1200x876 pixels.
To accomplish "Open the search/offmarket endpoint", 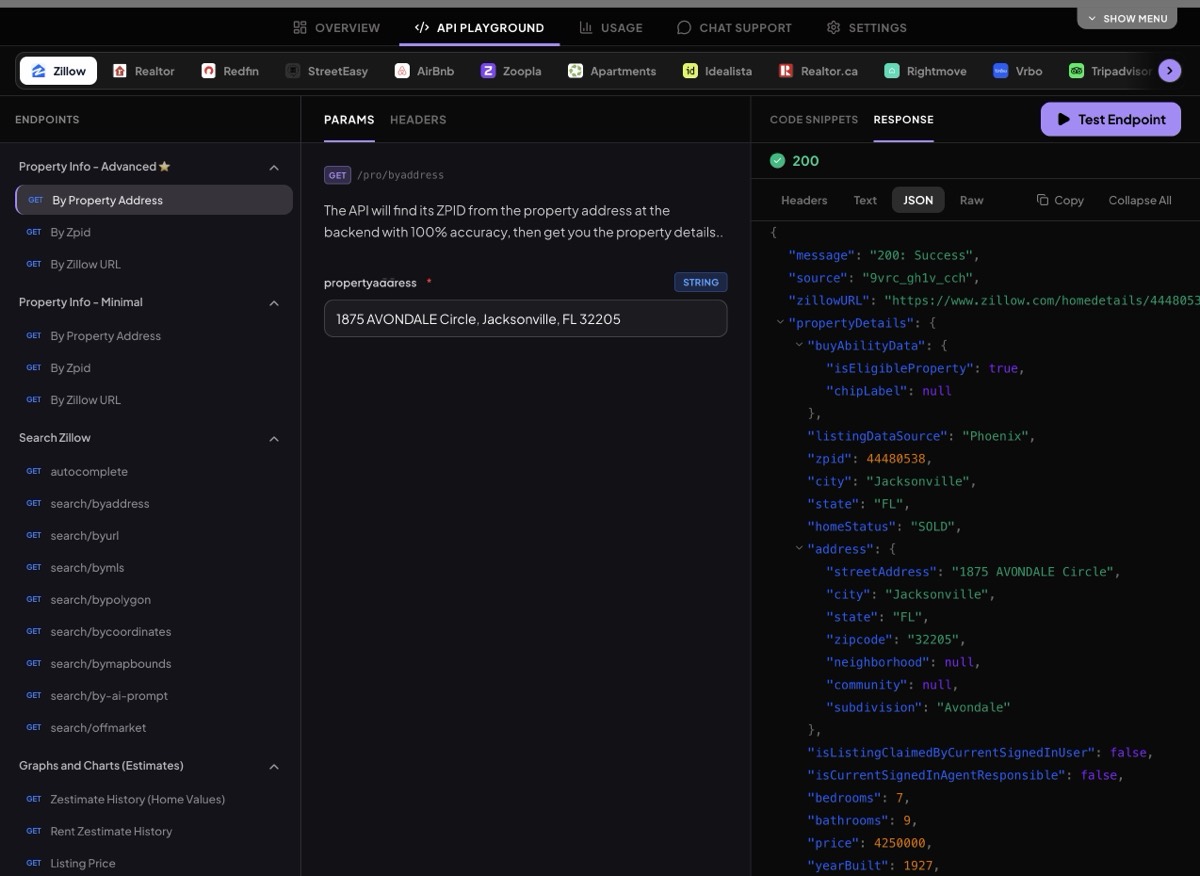I will click(154, 728).
